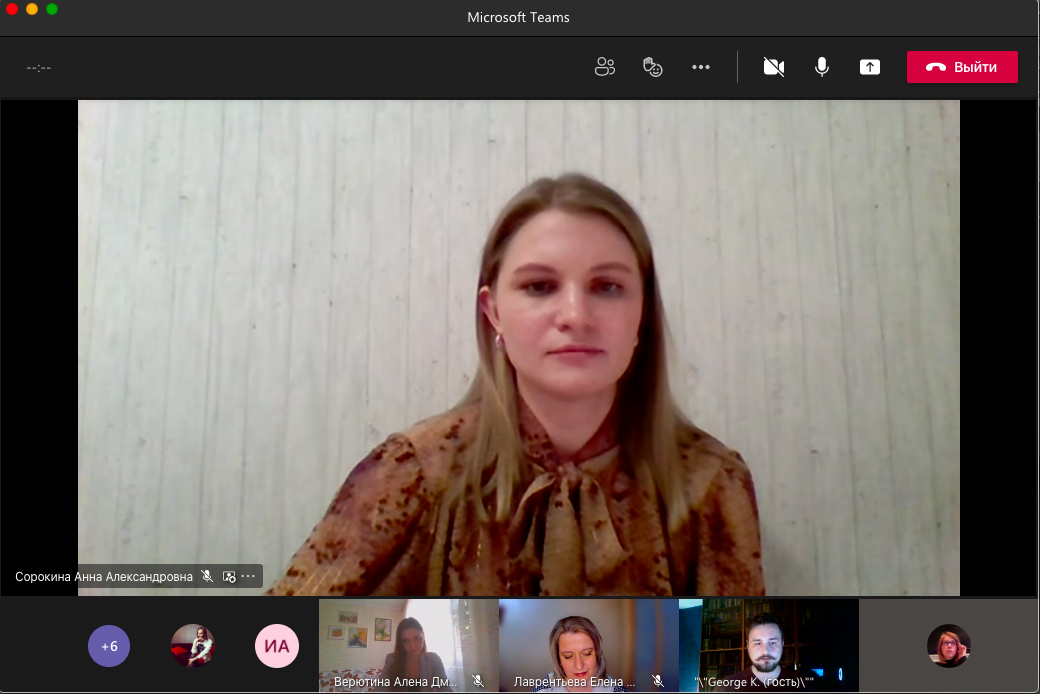Click the self-view avatar at bottom right
Image resolution: width=1040 pixels, height=694 pixels.
coord(948,646)
